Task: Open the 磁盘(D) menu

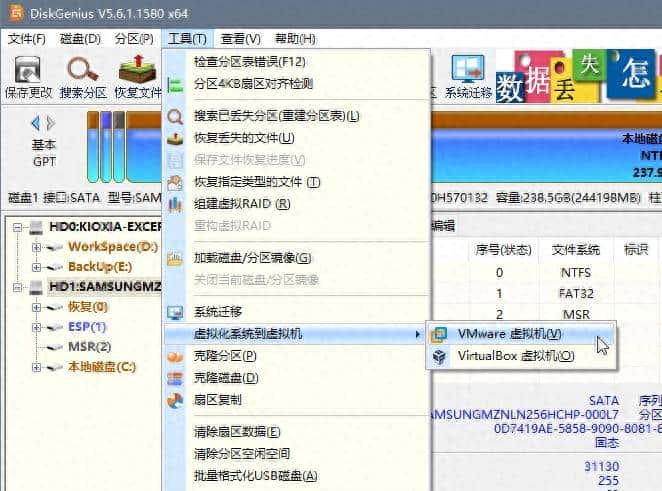Action: click(x=80, y=39)
